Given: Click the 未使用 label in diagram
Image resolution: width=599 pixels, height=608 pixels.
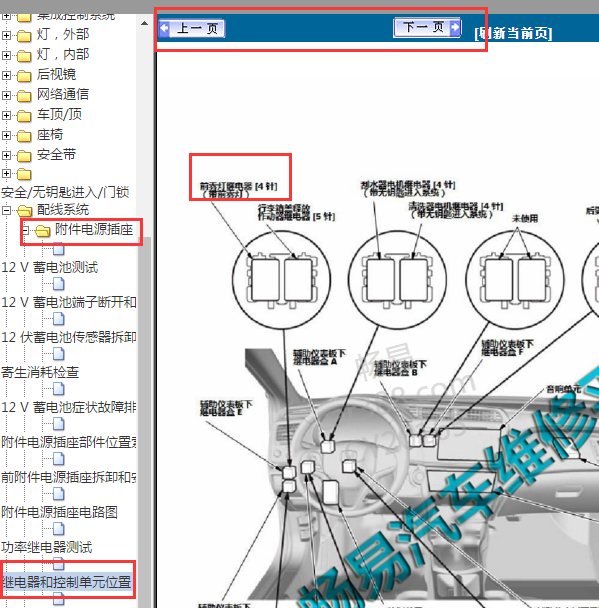Looking at the screenshot, I should tap(525, 218).
